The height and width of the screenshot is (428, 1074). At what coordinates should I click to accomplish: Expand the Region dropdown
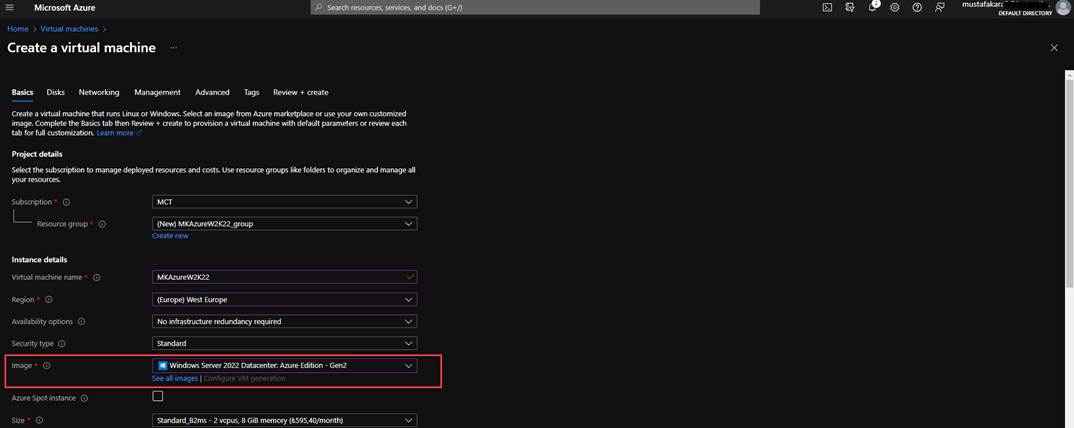pos(284,299)
